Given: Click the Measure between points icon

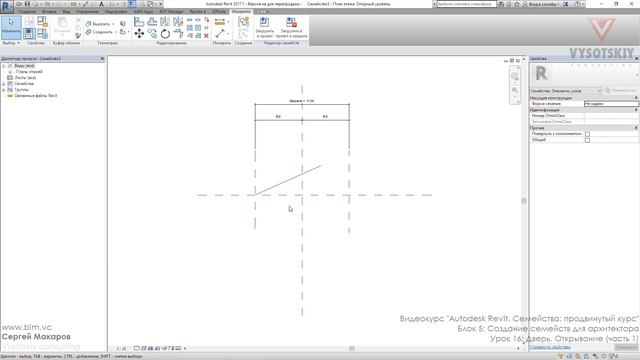Looking at the screenshot, I should point(220,33).
